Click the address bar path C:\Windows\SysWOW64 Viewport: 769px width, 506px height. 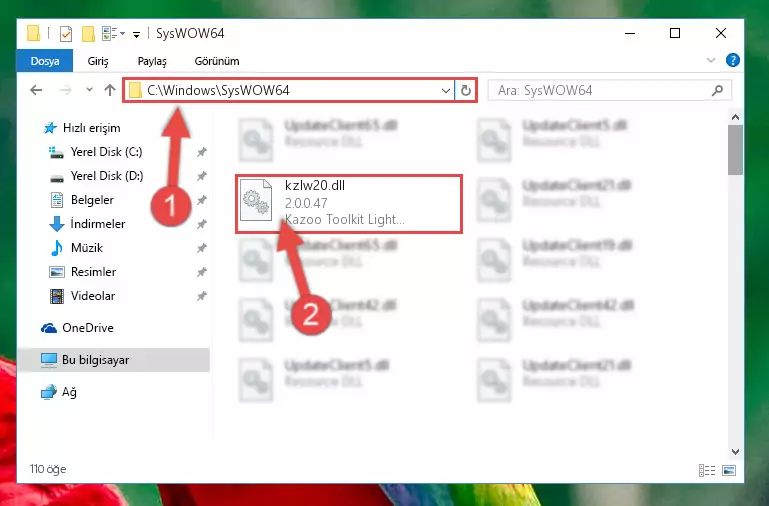[218, 90]
